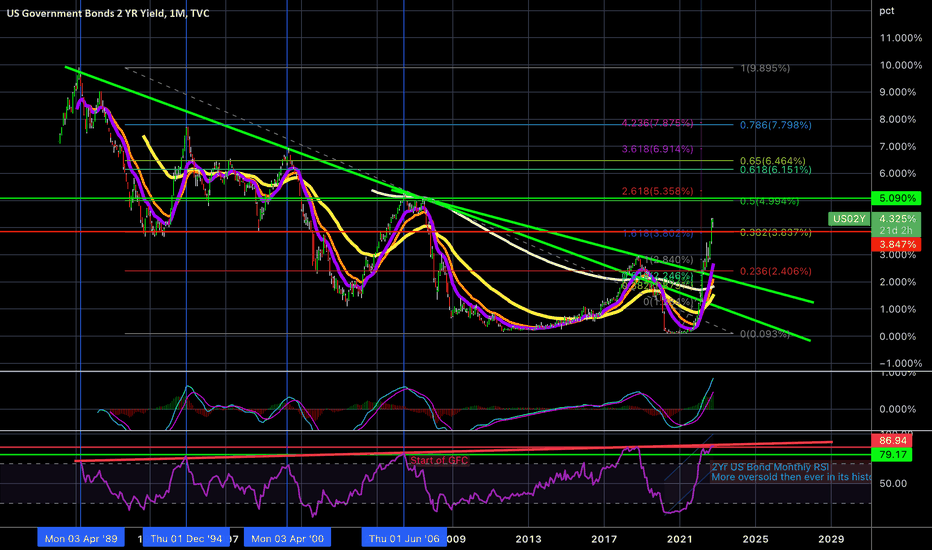
Task: Select the 0.618(6.151%) Fibonacci level label
Action: [776, 170]
